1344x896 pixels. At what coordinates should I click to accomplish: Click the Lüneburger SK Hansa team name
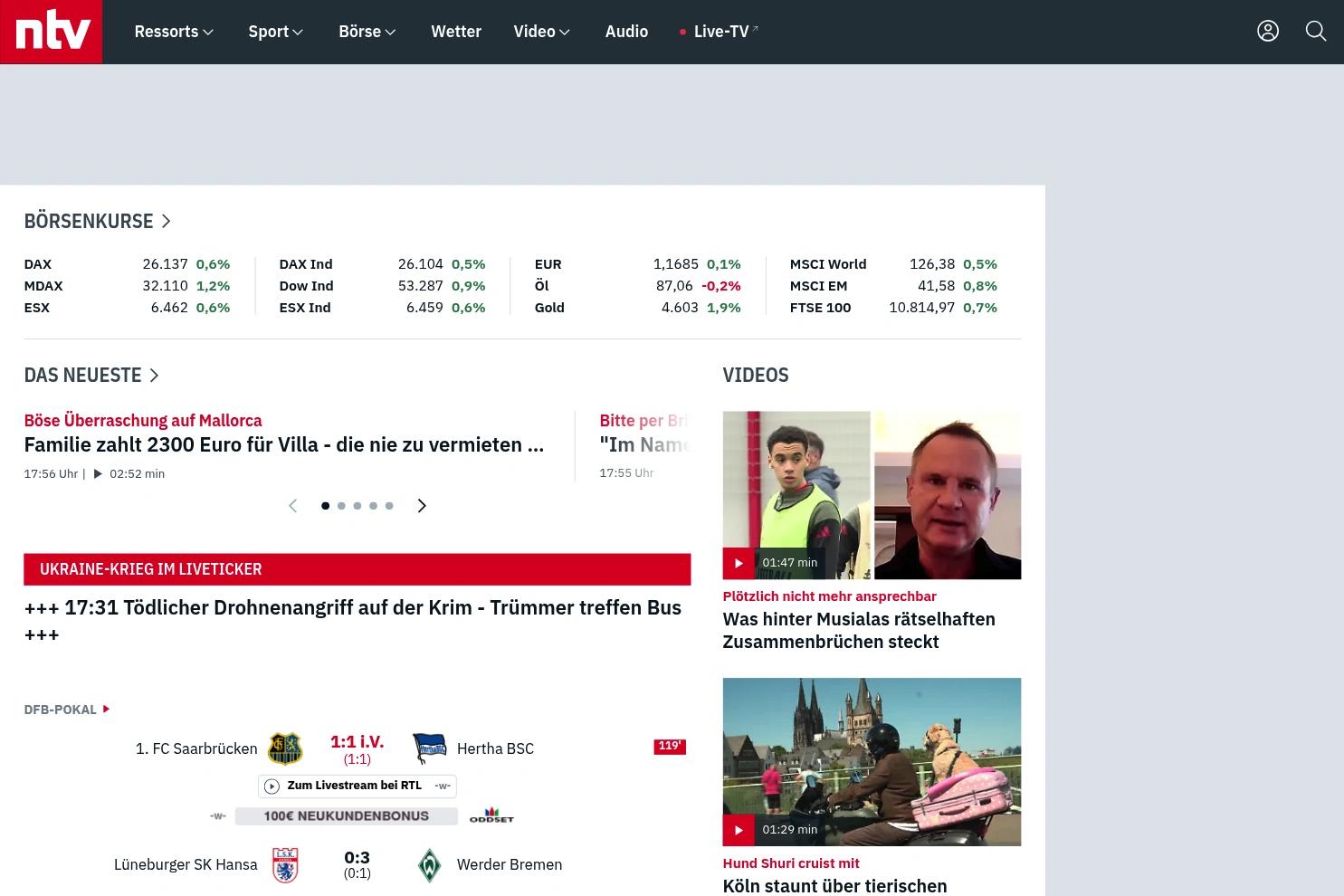[x=186, y=865]
